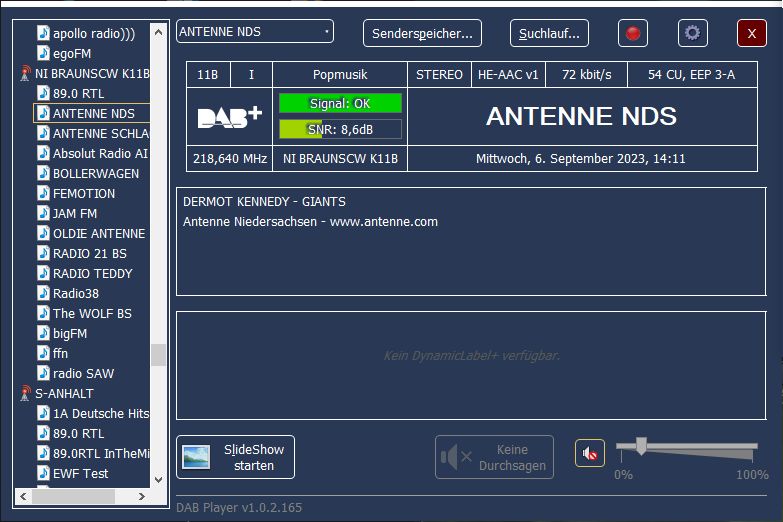Open the Senderspeicher dialog

pos(422,33)
